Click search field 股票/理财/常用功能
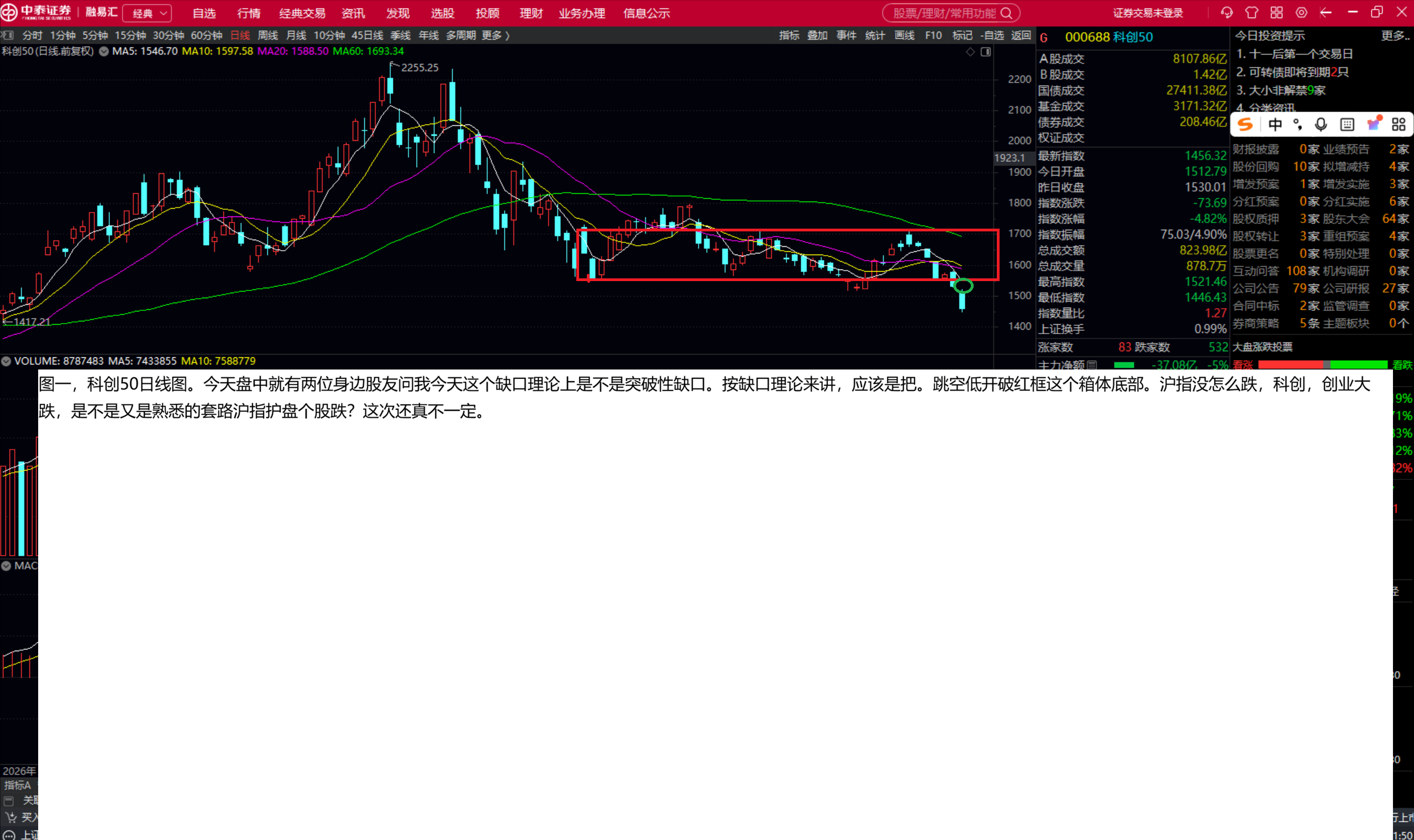This screenshot has width=1414, height=840. coord(951,13)
